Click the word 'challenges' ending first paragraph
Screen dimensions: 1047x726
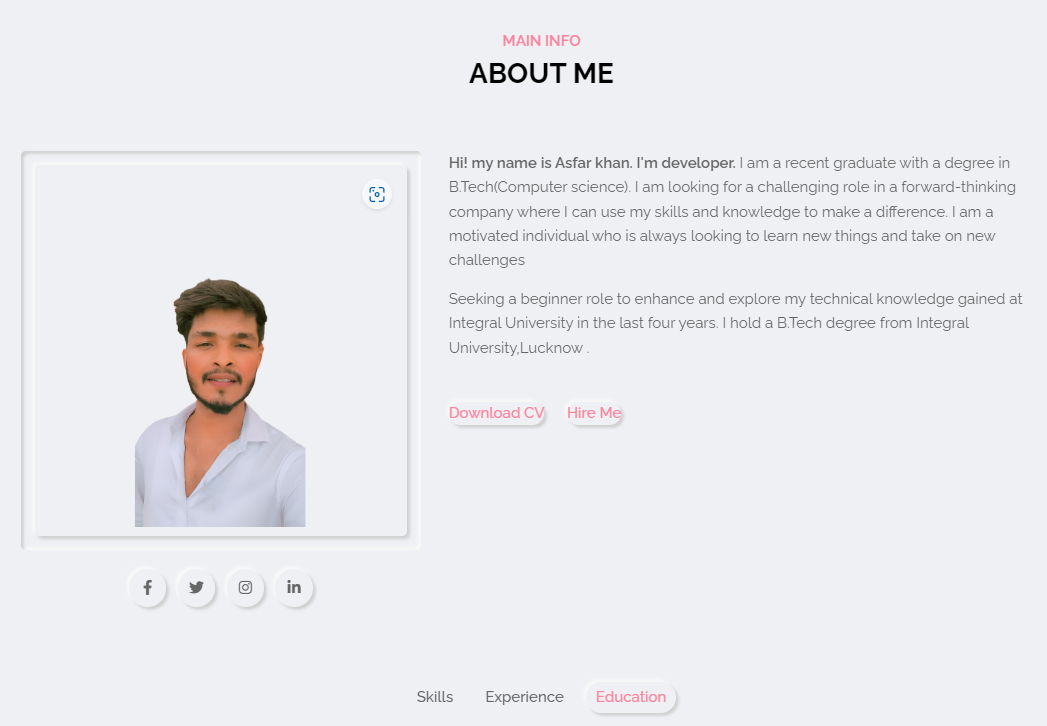[487, 260]
